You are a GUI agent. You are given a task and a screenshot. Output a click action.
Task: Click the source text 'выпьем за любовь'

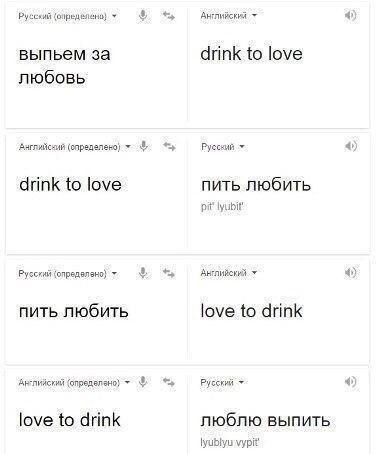click(x=64, y=66)
